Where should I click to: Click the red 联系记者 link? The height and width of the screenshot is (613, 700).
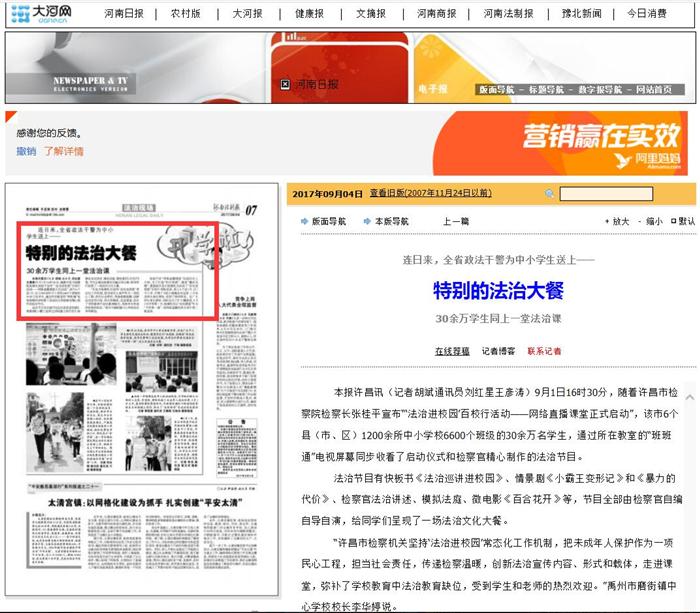544,351
